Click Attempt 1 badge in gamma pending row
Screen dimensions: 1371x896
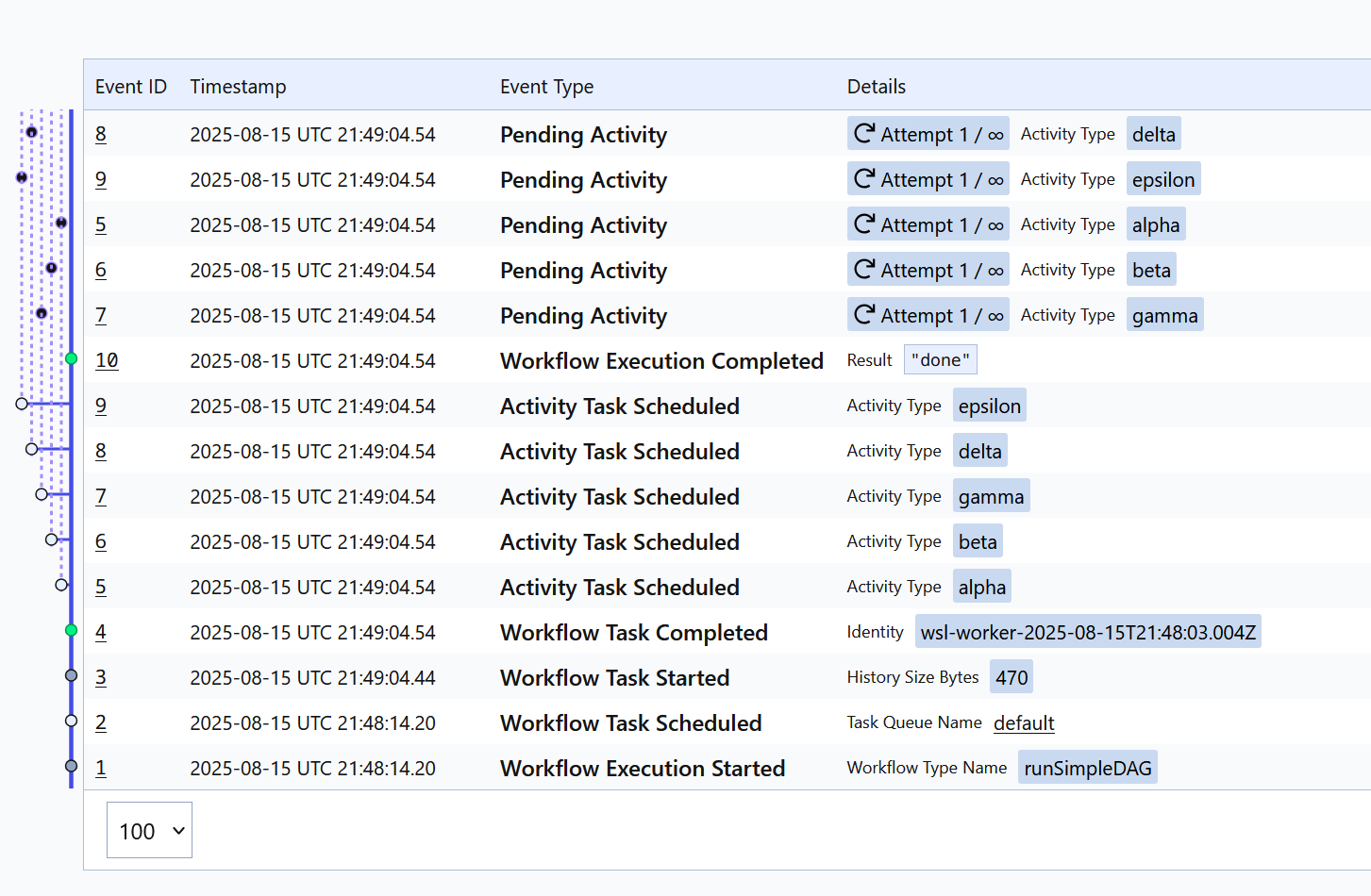click(928, 315)
